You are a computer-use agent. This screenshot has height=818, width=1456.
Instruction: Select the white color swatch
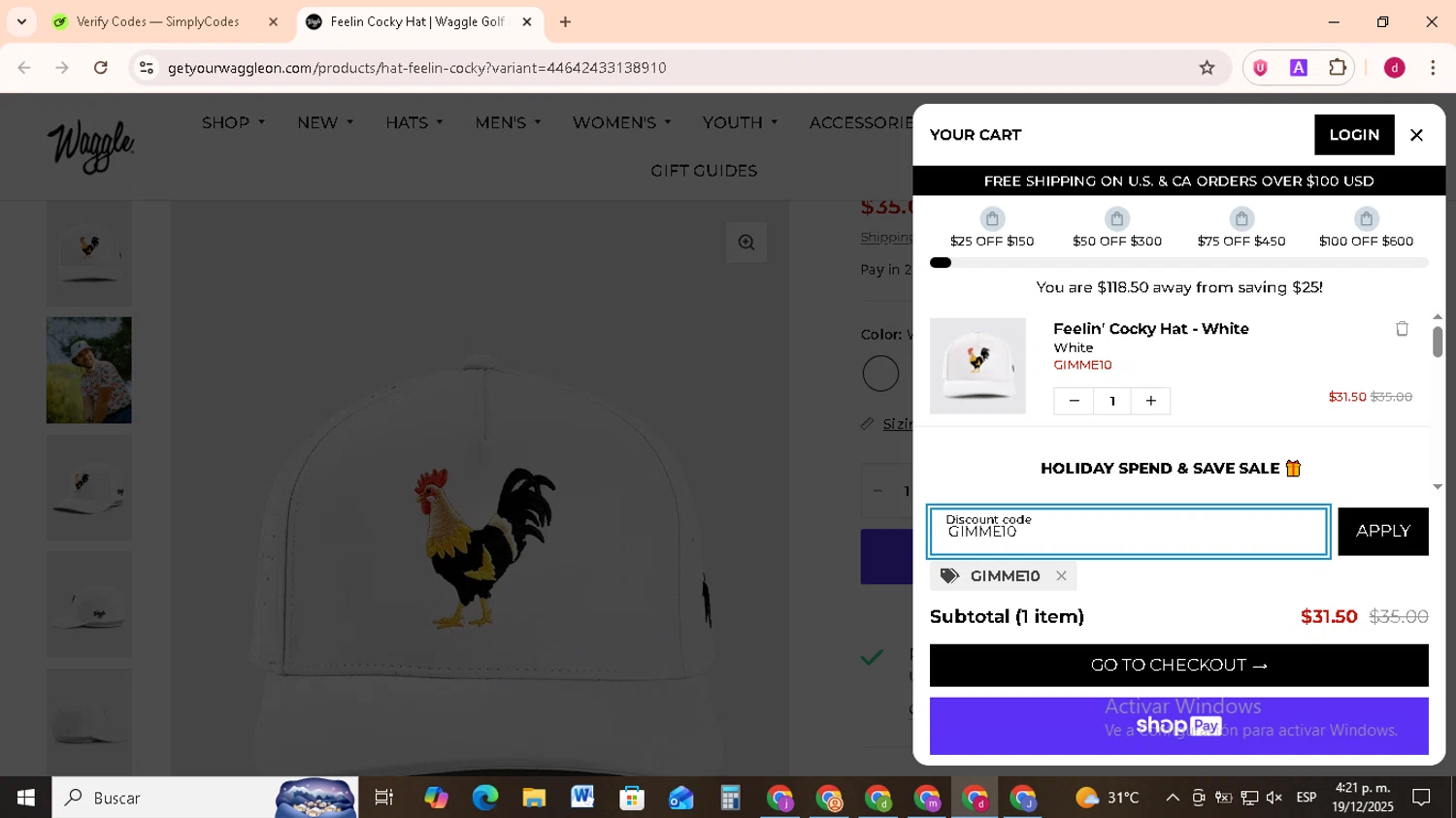[x=880, y=374]
